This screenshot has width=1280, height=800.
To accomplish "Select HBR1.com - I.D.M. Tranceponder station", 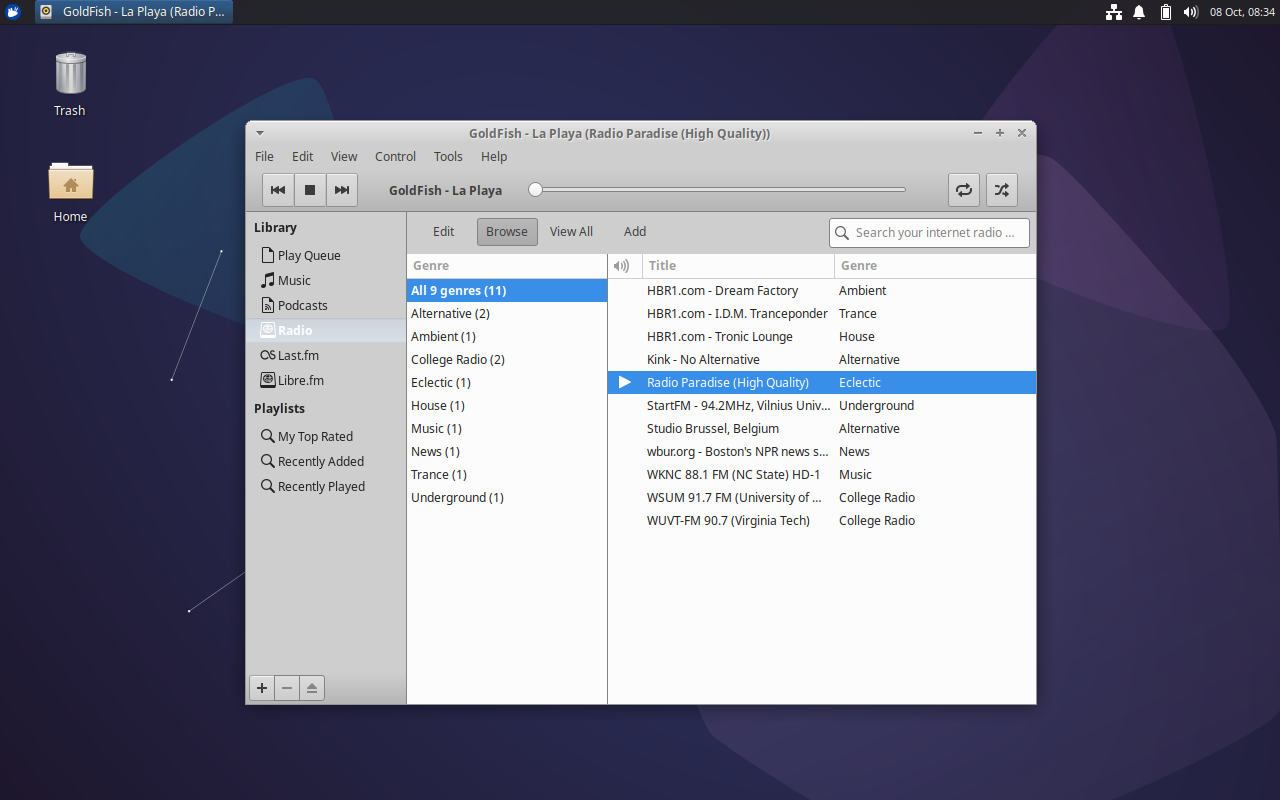I will 822,313.
